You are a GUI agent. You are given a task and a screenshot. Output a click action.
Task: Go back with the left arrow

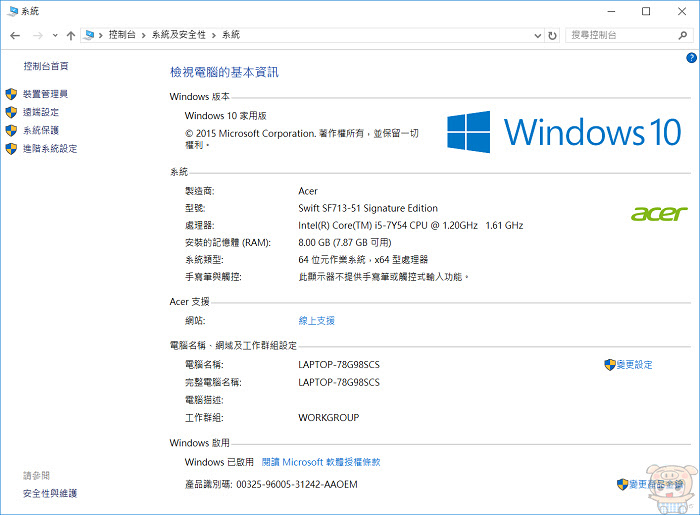tap(15, 35)
